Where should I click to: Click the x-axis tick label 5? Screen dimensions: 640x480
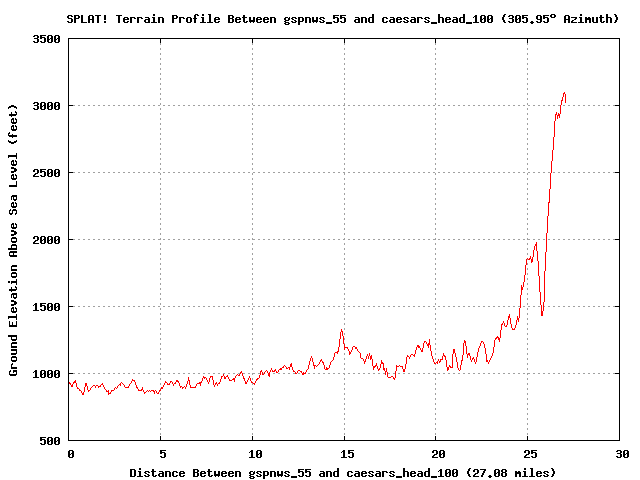163,454
